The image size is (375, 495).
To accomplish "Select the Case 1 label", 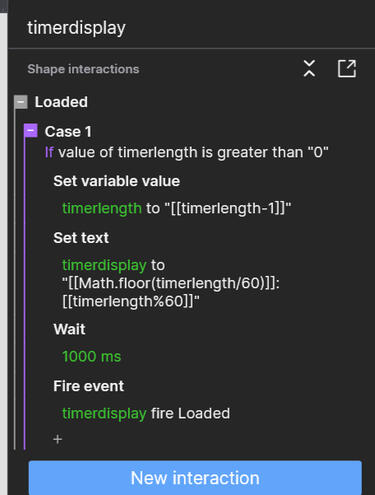I will [x=68, y=132].
